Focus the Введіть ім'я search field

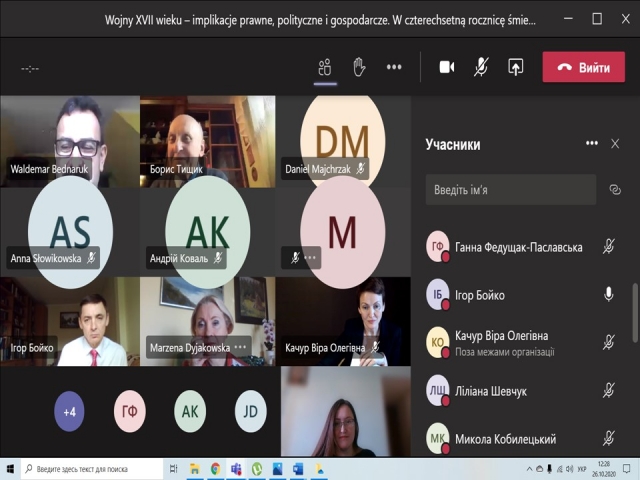click(511, 190)
